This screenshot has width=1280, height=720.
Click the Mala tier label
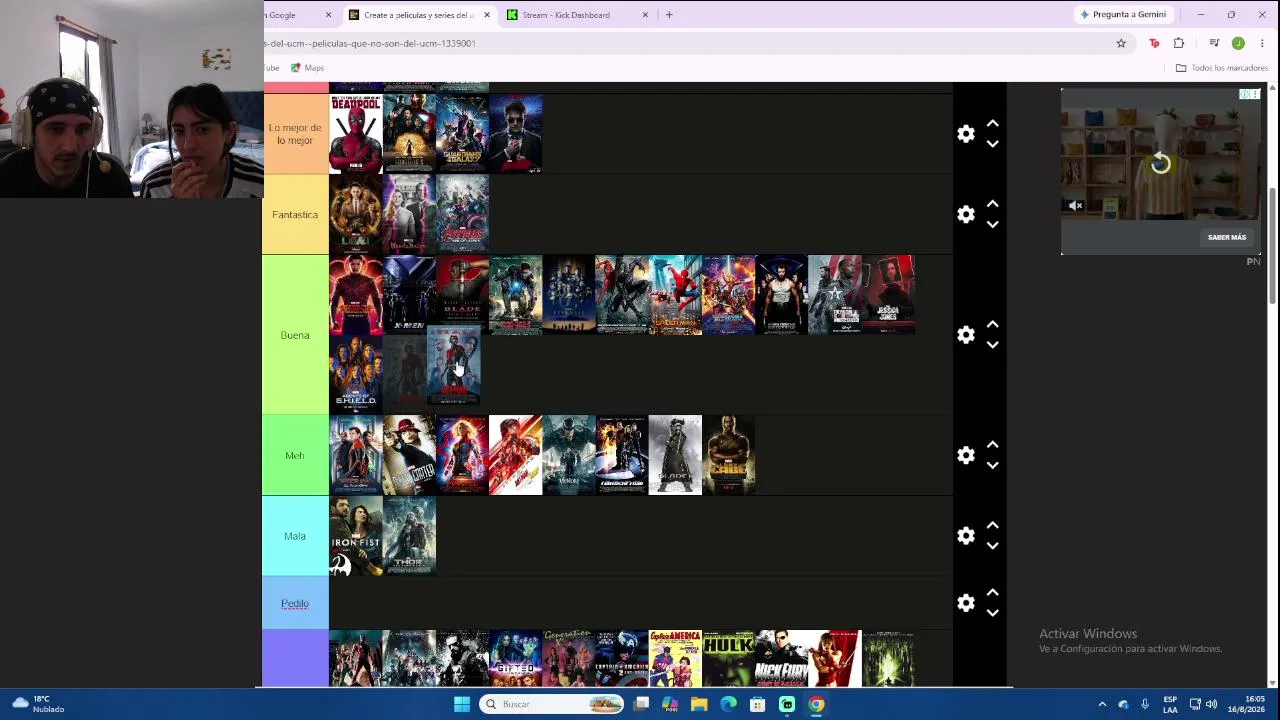pyautogui.click(x=295, y=536)
